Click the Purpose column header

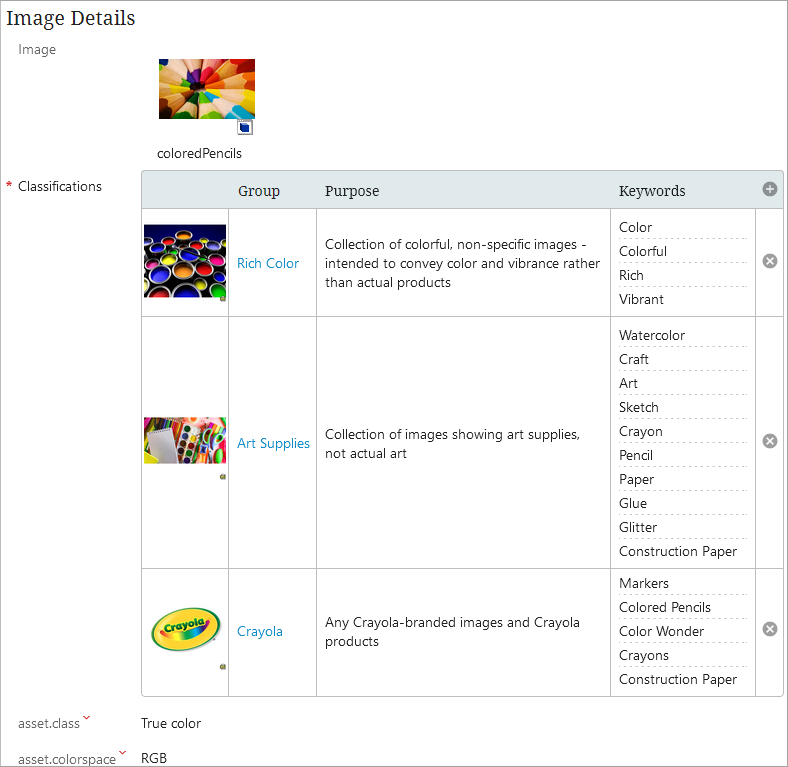point(352,190)
